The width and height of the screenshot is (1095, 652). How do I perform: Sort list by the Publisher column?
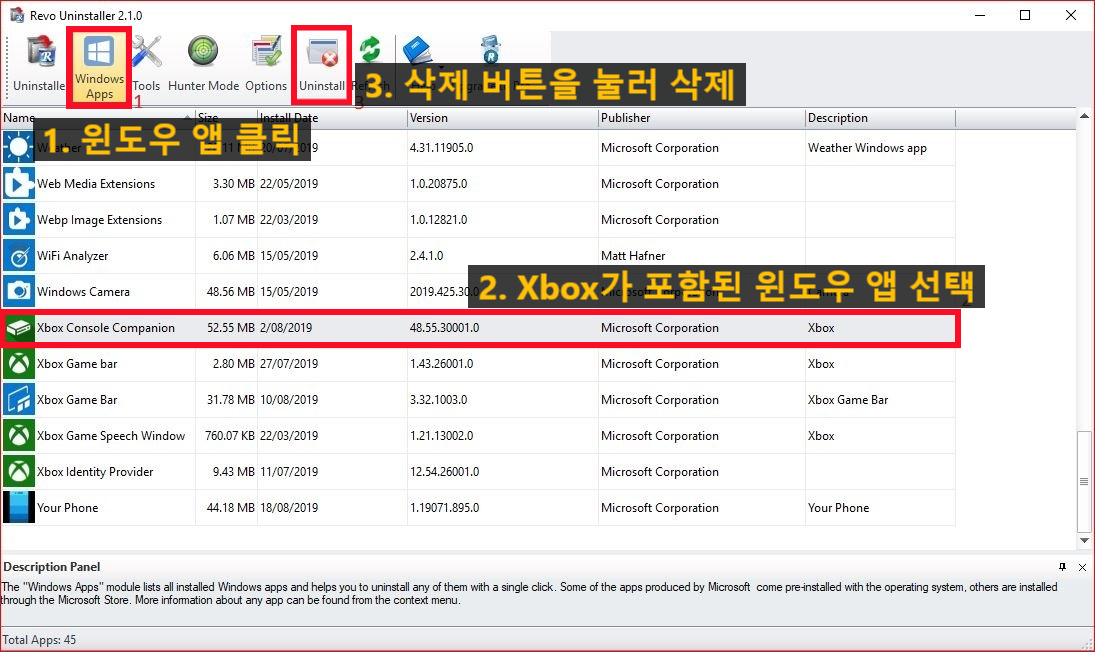tap(701, 118)
